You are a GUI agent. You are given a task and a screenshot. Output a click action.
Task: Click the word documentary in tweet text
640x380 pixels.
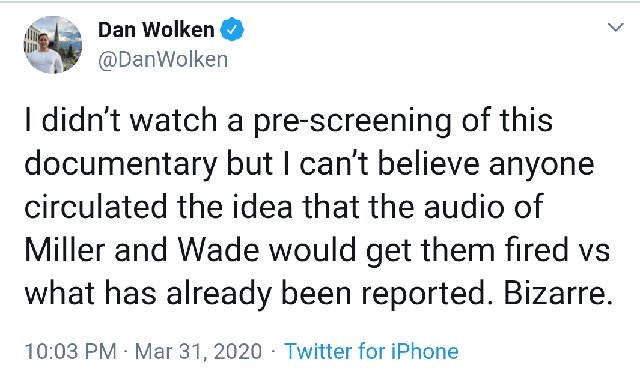point(121,164)
